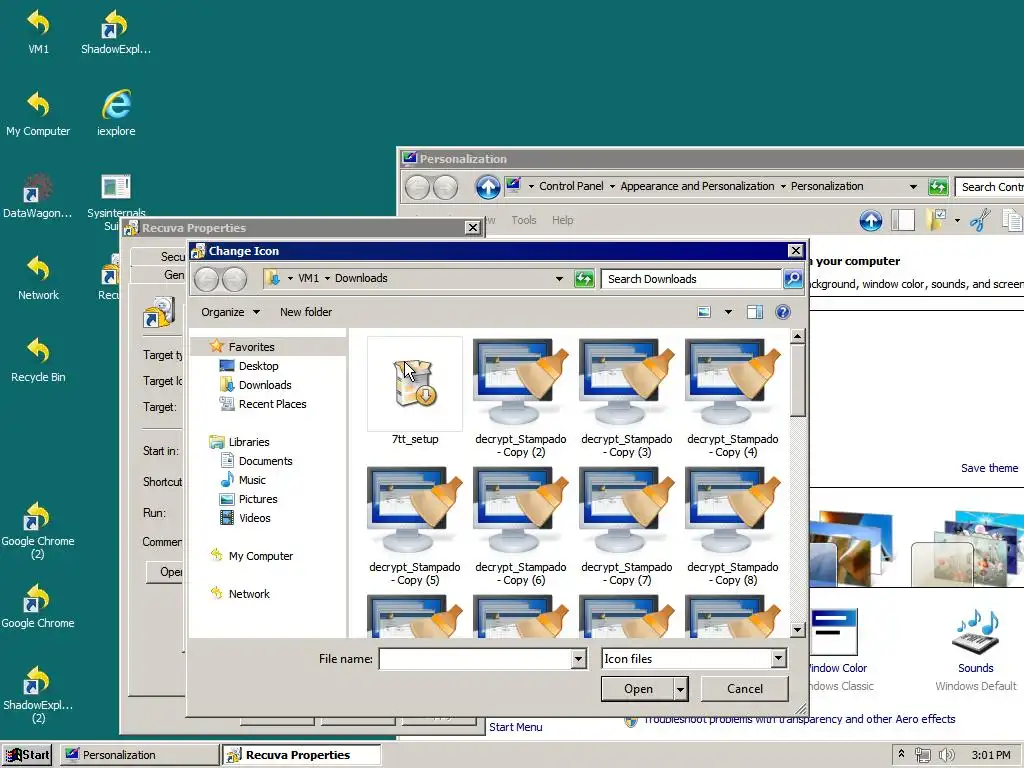The image size is (1024, 768).
Task: Show hidden system tray icons
Action: tap(901, 754)
